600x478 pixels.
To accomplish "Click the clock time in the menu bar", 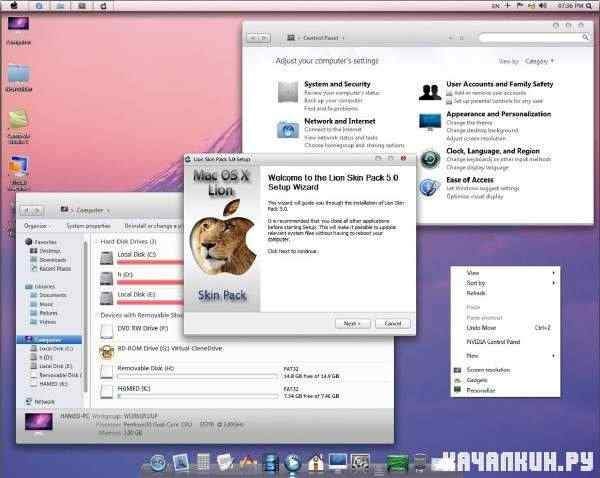I will [x=570, y=5].
